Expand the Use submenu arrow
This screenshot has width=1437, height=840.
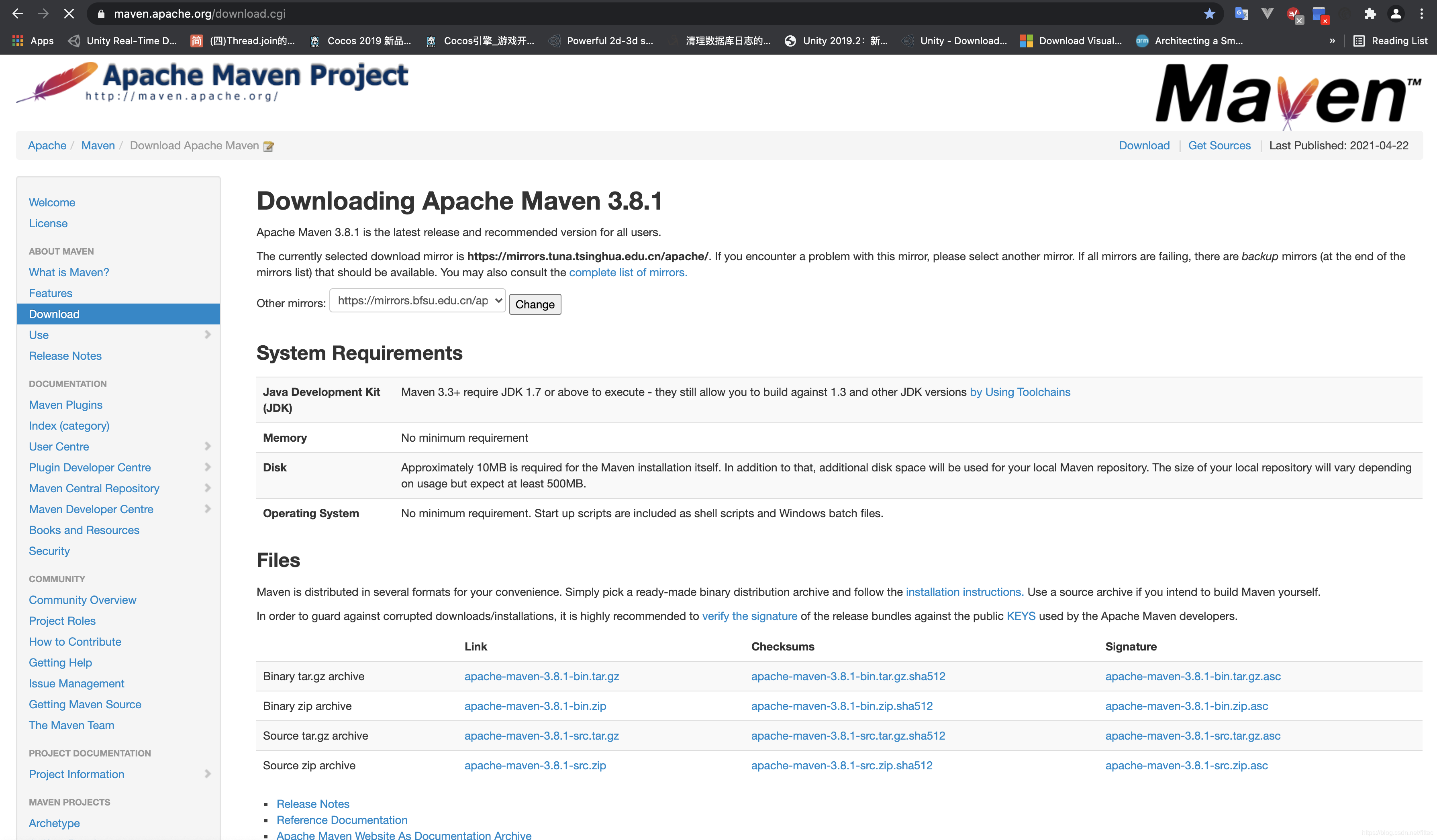[208, 335]
